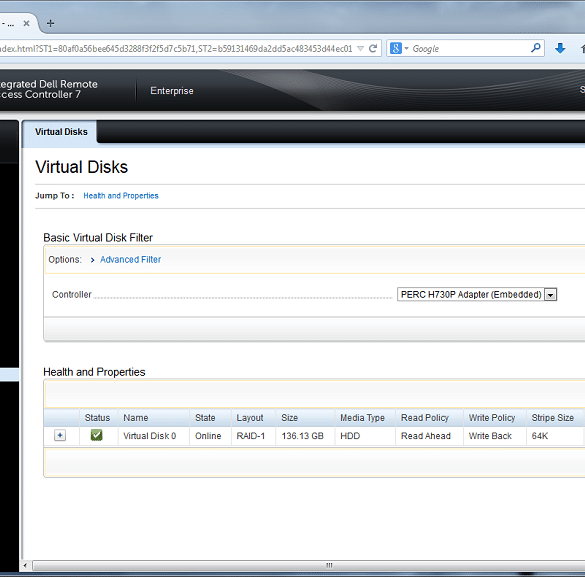Image resolution: width=585 pixels, height=577 pixels.
Task: Sort by the Stripe Size column header
Action: 553,418
